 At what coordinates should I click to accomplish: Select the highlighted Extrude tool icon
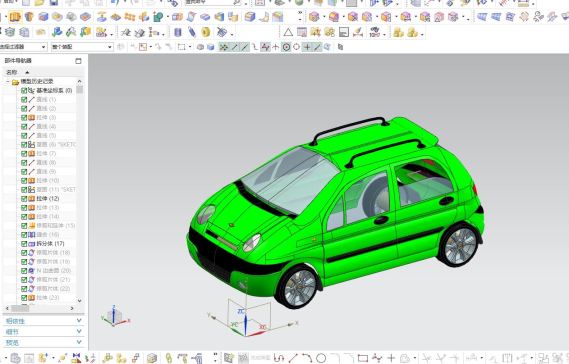click(x=15, y=17)
